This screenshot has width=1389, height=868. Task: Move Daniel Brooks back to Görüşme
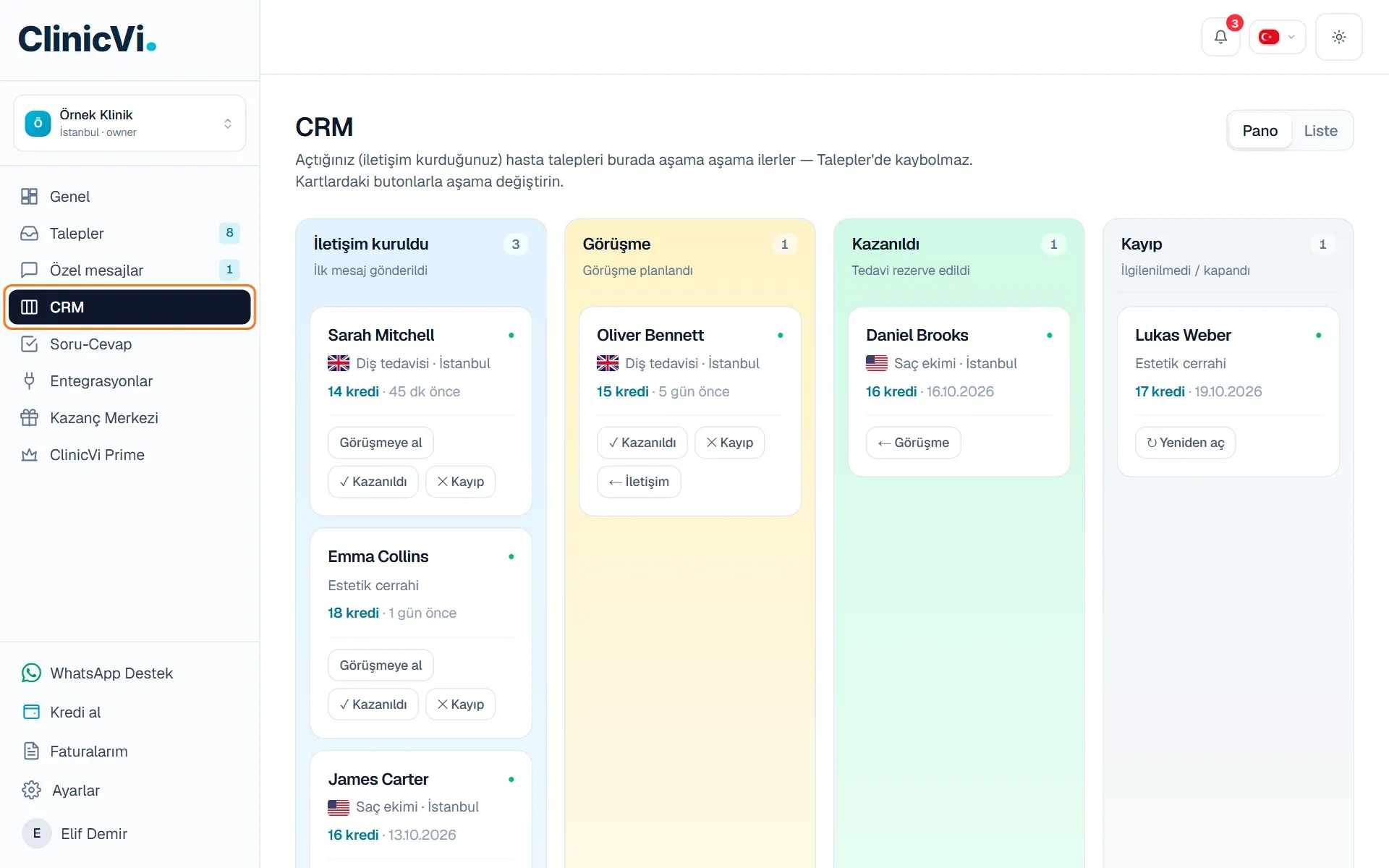click(913, 443)
